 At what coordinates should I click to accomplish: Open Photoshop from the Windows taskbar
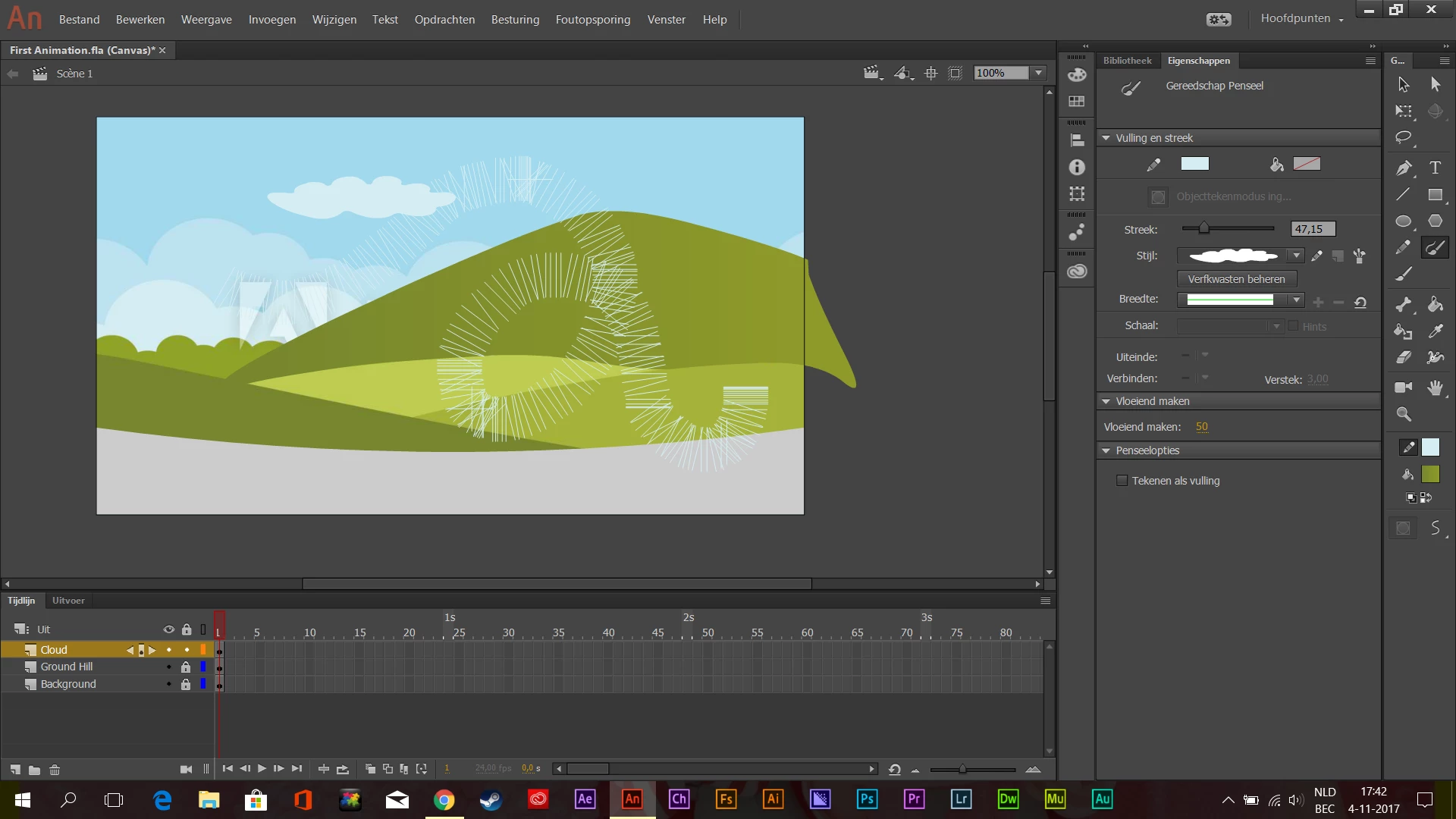tap(867, 799)
